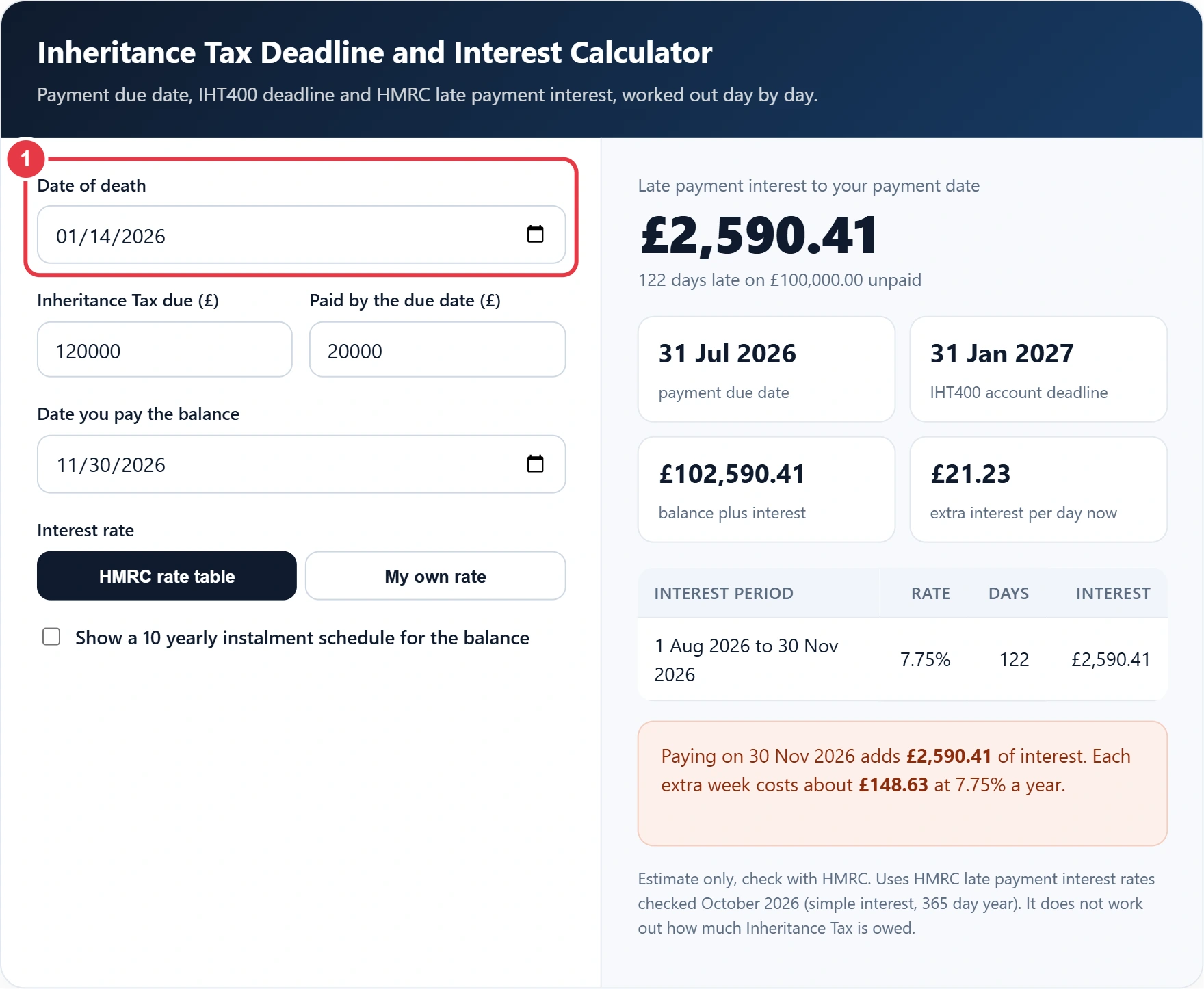This screenshot has width=1204, height=989.
Task: Open the Date of death calendar picker
Action: [x=535, y=235]
